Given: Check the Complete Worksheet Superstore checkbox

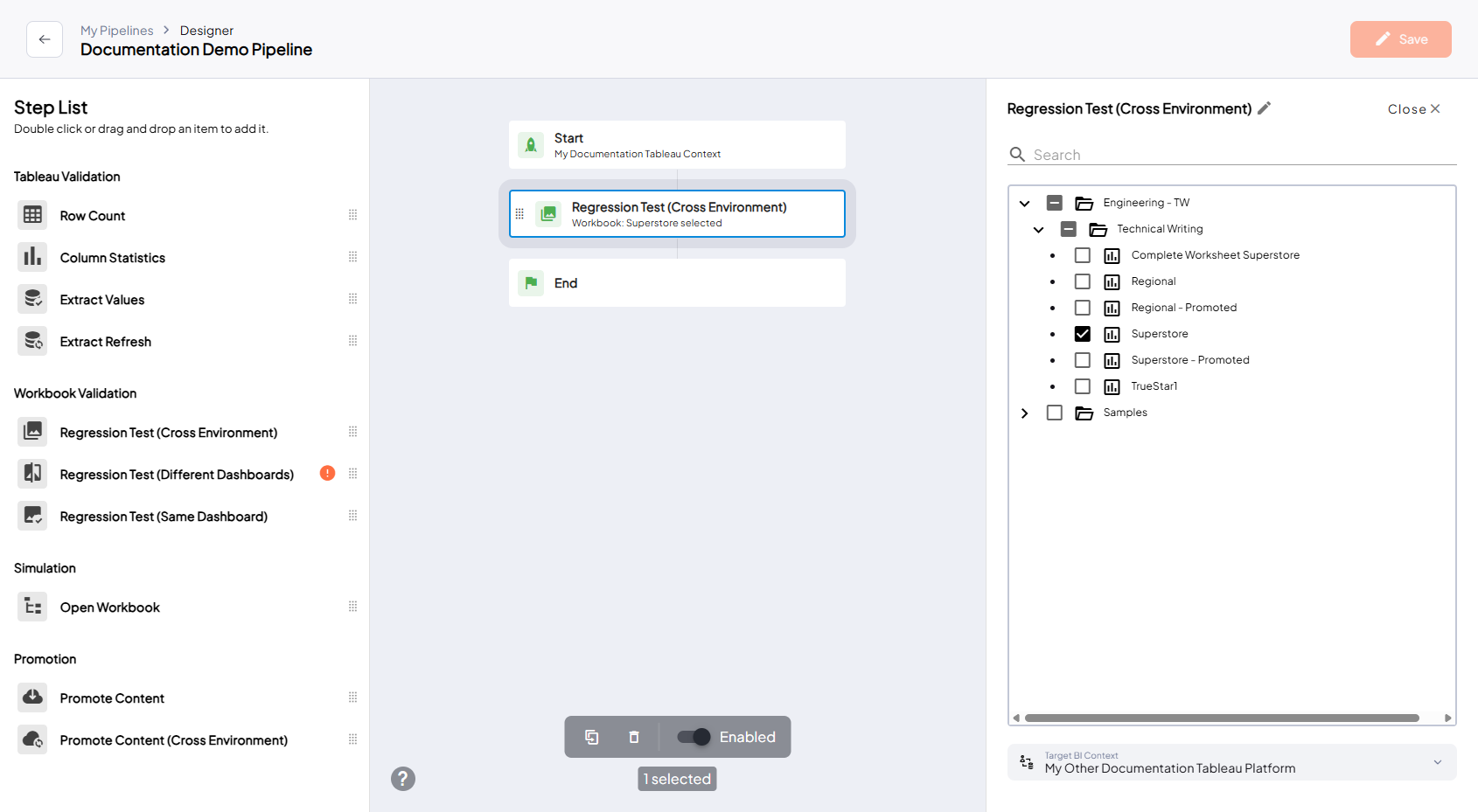Looking at the screenshot, I should 1083,255.
